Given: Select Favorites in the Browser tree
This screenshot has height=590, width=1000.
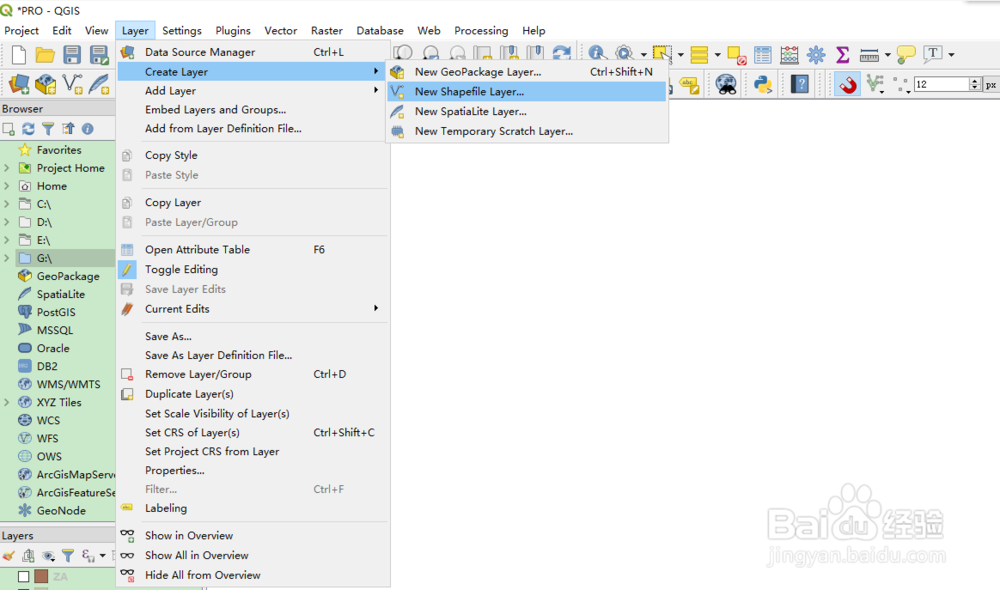Looking at the screenshot, I should (59, 150).
